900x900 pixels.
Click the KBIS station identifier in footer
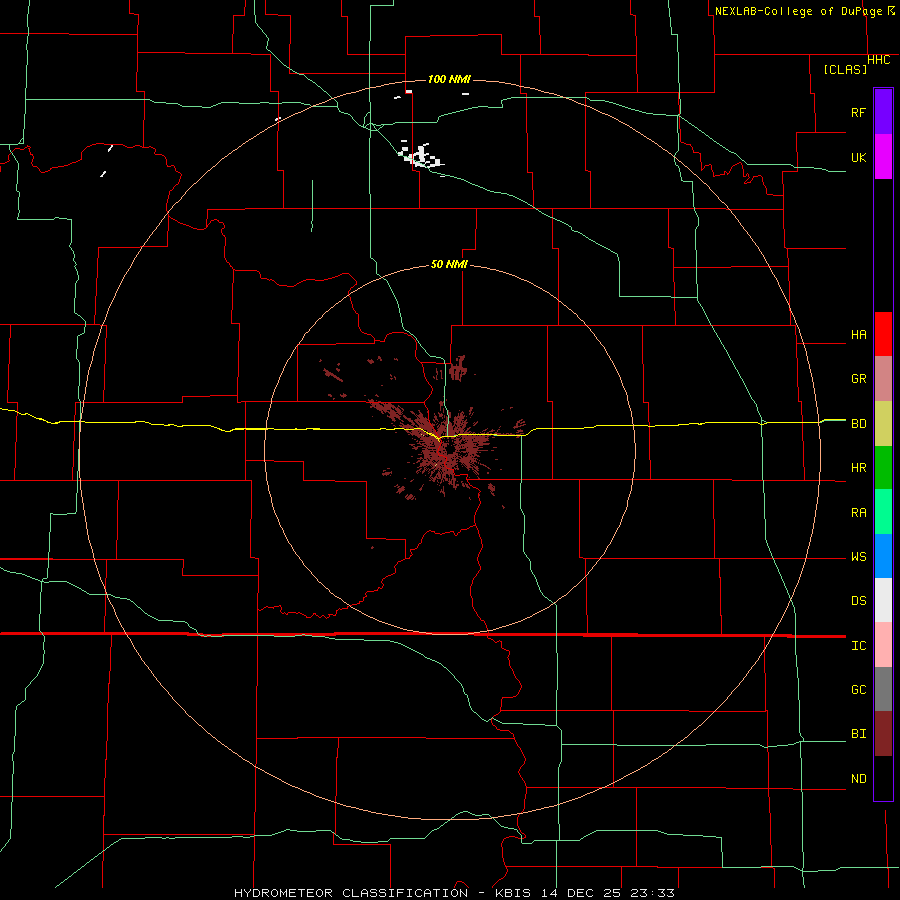click(x=512, y=893)
